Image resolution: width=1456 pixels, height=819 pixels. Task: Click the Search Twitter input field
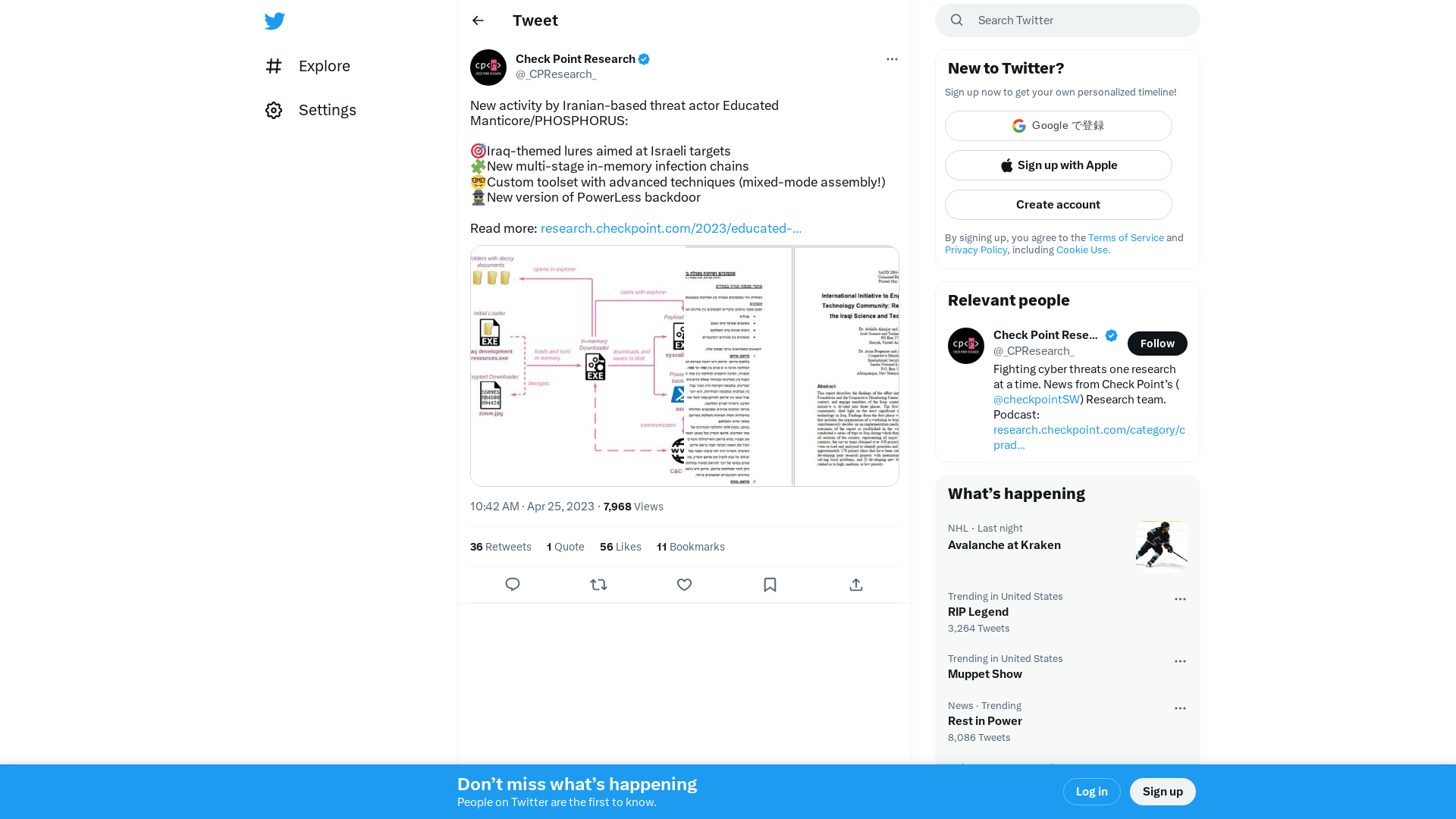point(1067,20)
